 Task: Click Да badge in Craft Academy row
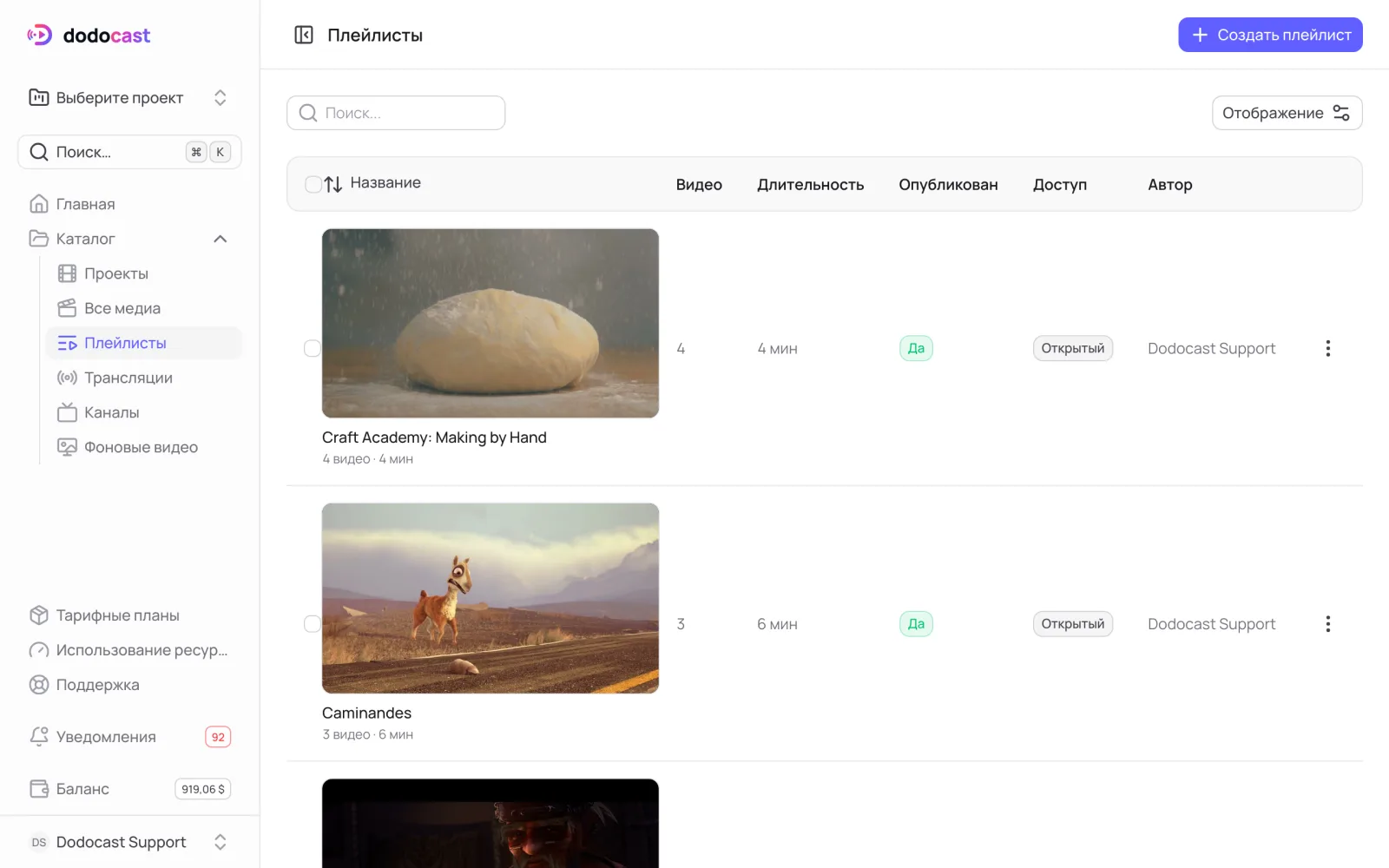(916, 348)
